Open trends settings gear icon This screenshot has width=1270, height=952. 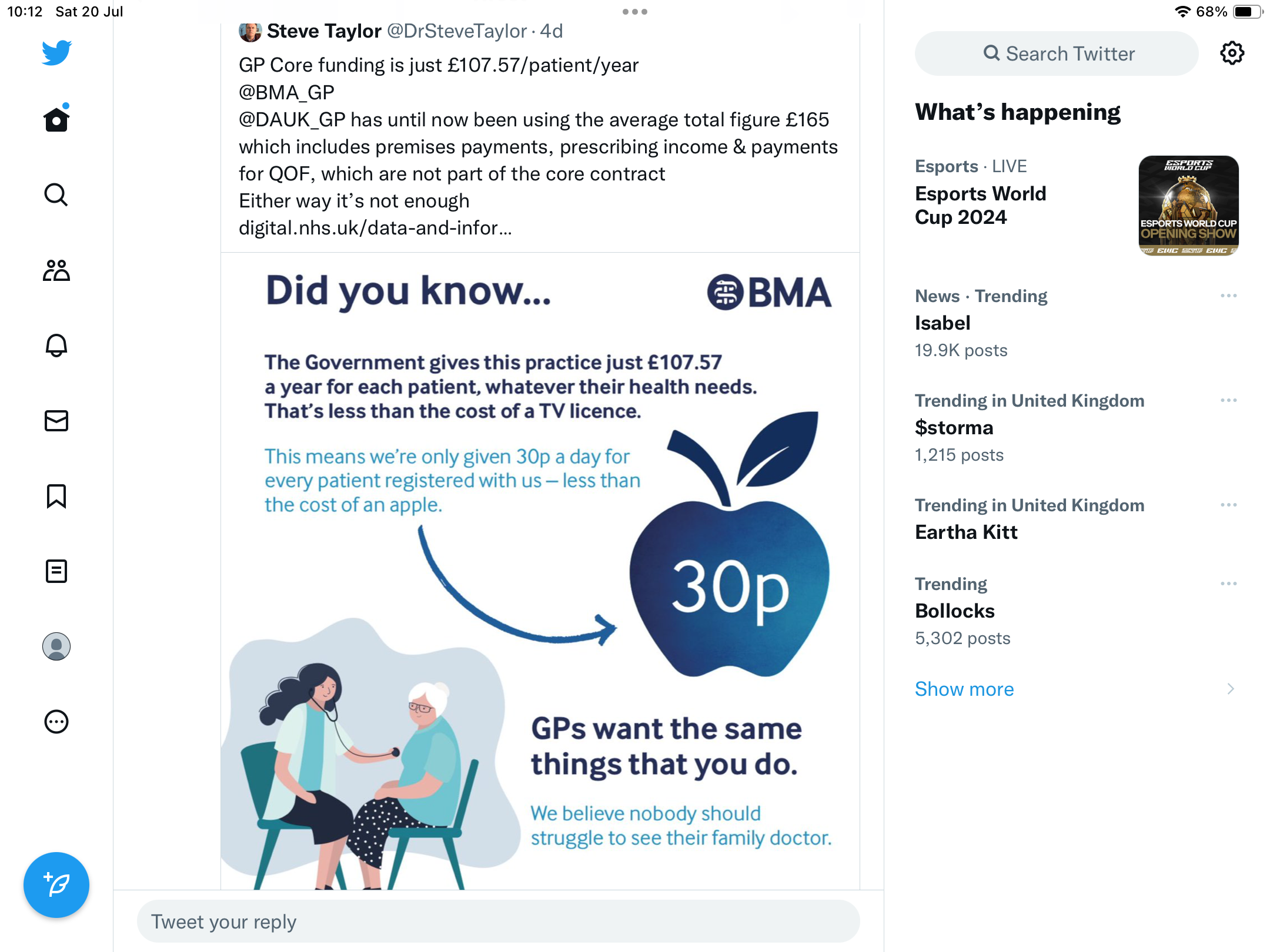(x=1232, y=53)
